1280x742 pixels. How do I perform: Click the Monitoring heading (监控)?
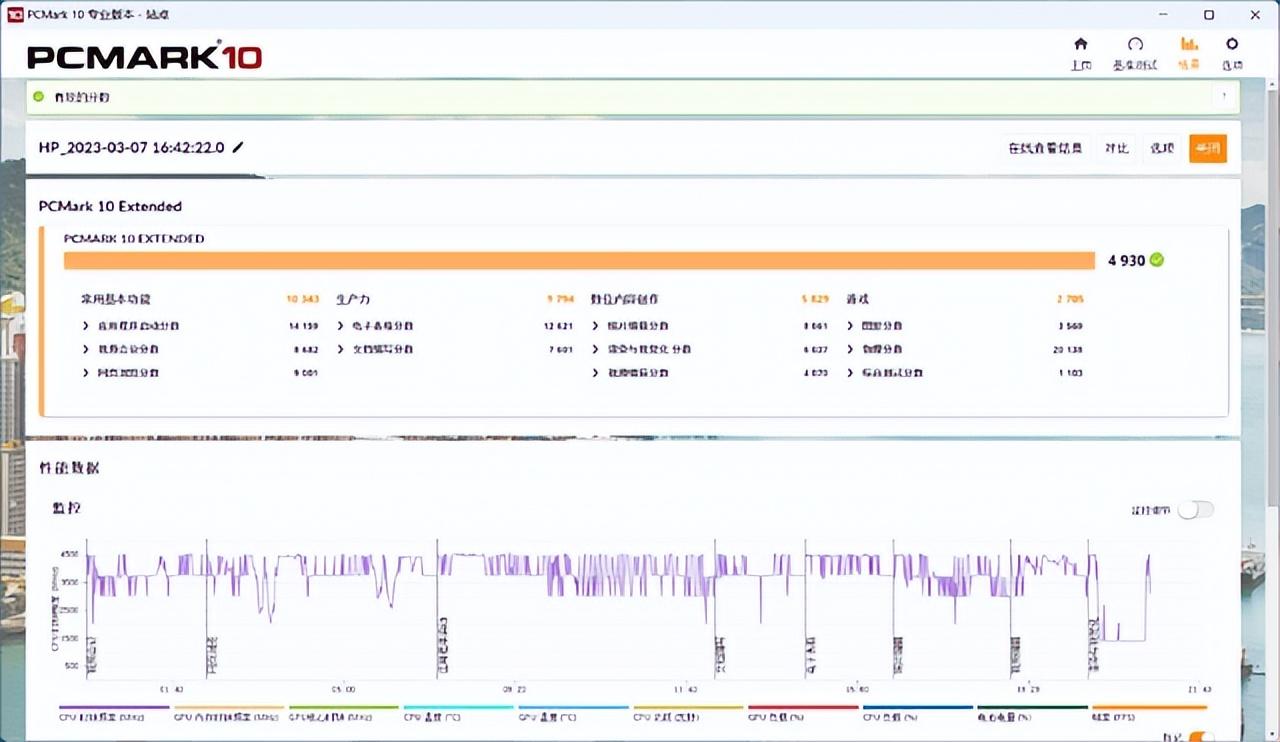coord(67,508)
